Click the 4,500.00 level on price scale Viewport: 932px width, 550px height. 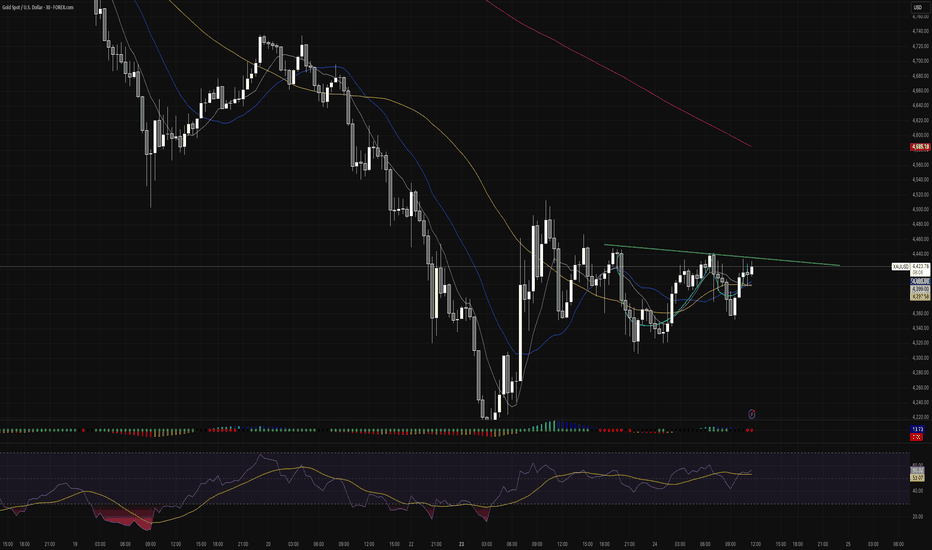[919, 209]
